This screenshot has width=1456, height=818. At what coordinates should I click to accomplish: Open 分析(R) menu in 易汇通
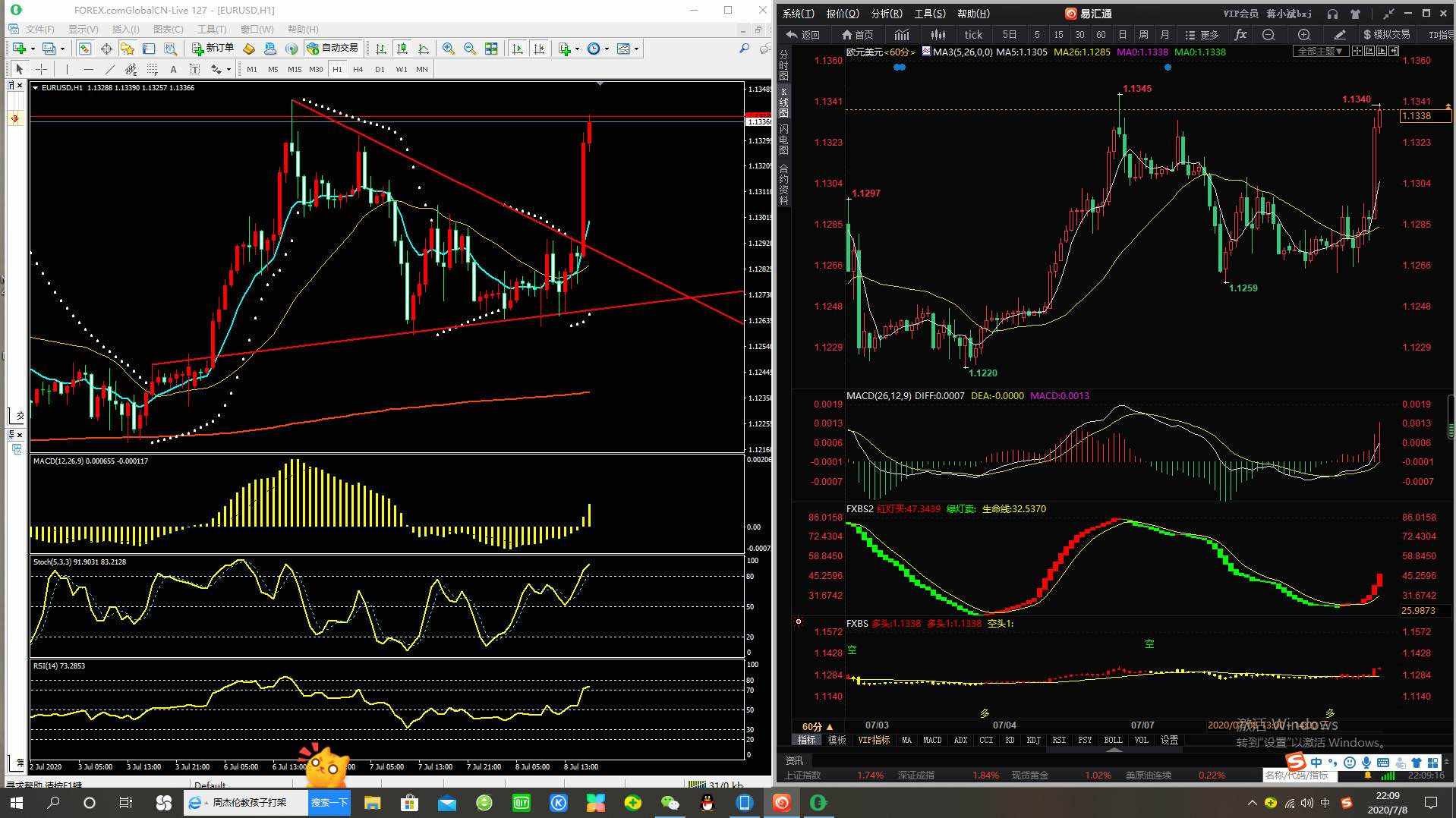[887, 14]
